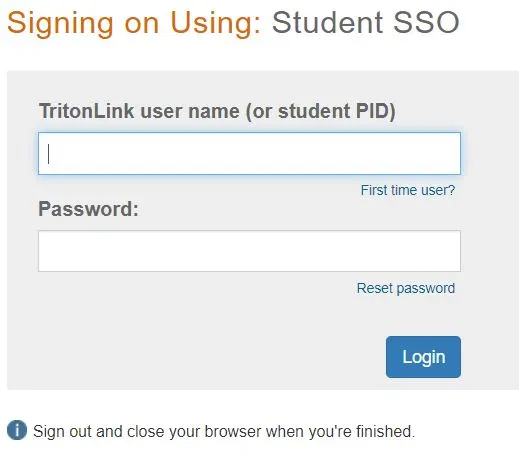Click the sign out reminder message
The height and width of the screenshot is (454, 519).
pyautogui.click(x=224, y=431)
